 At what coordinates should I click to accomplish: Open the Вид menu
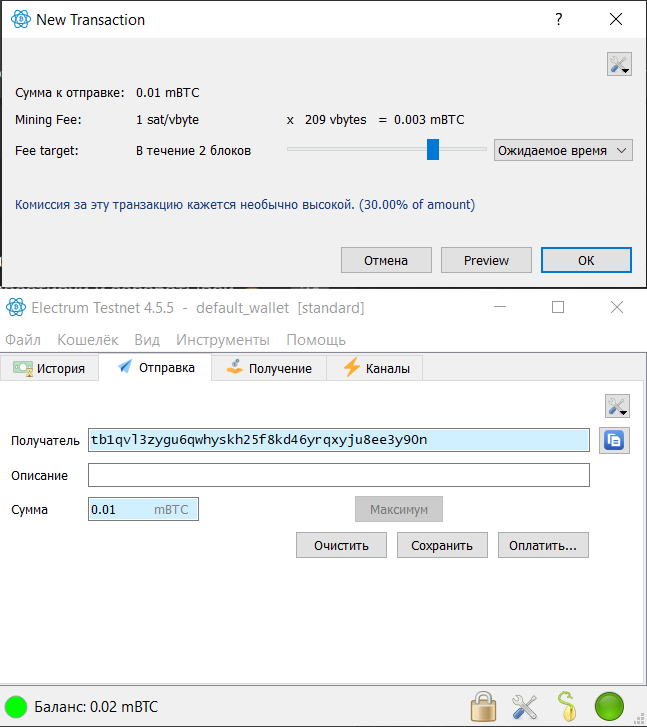[x=147, y=340]
